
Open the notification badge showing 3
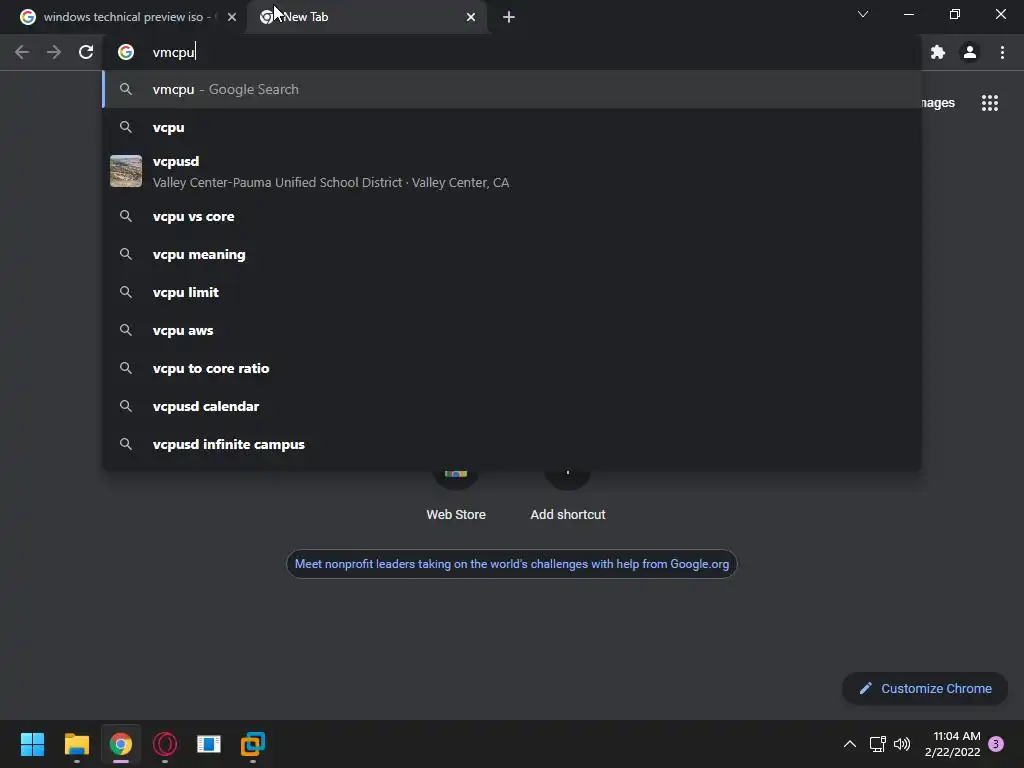(x=996, y=744)
